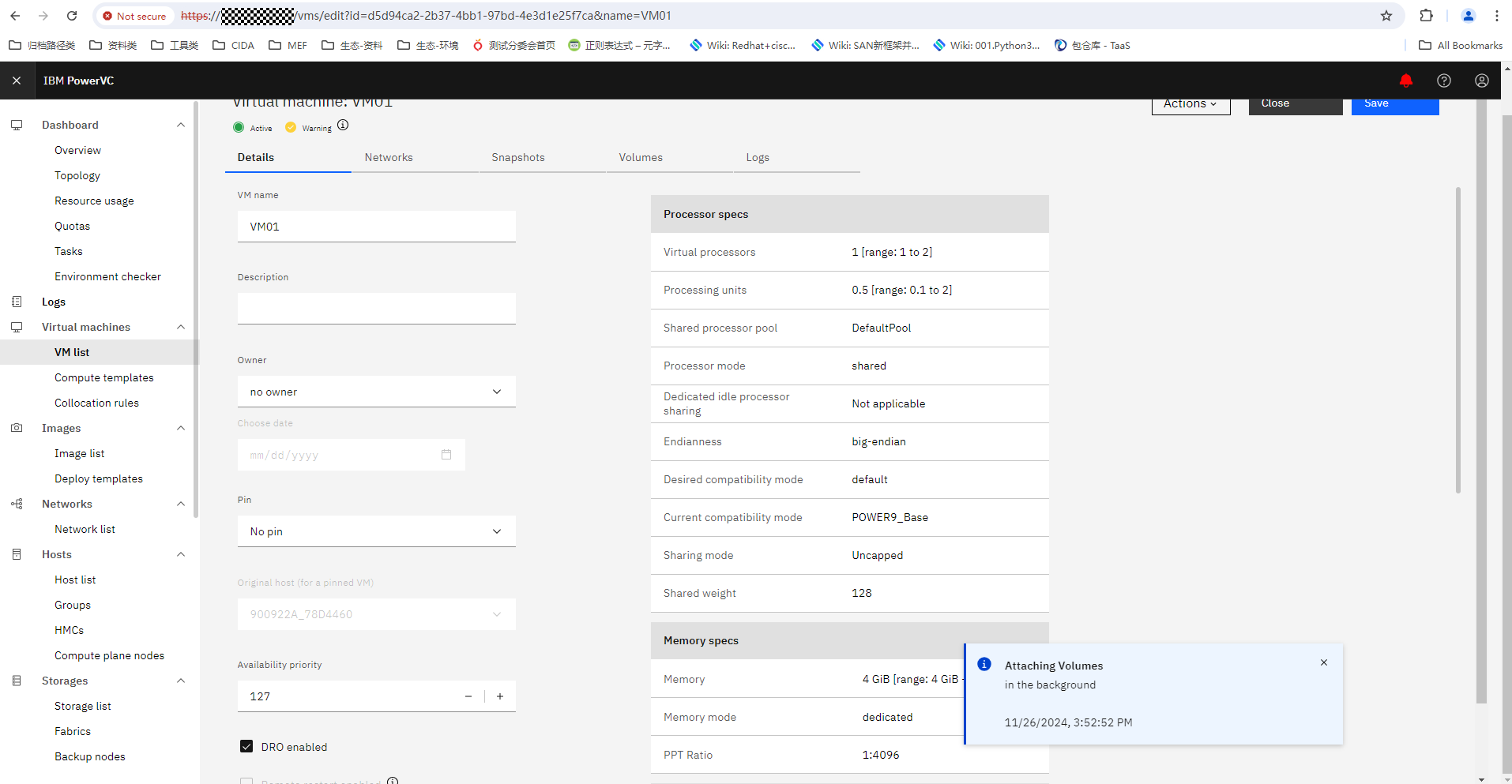This screenshot has height=784, width=1512.
Task: Go back in browser history
Action: [15, 16]
